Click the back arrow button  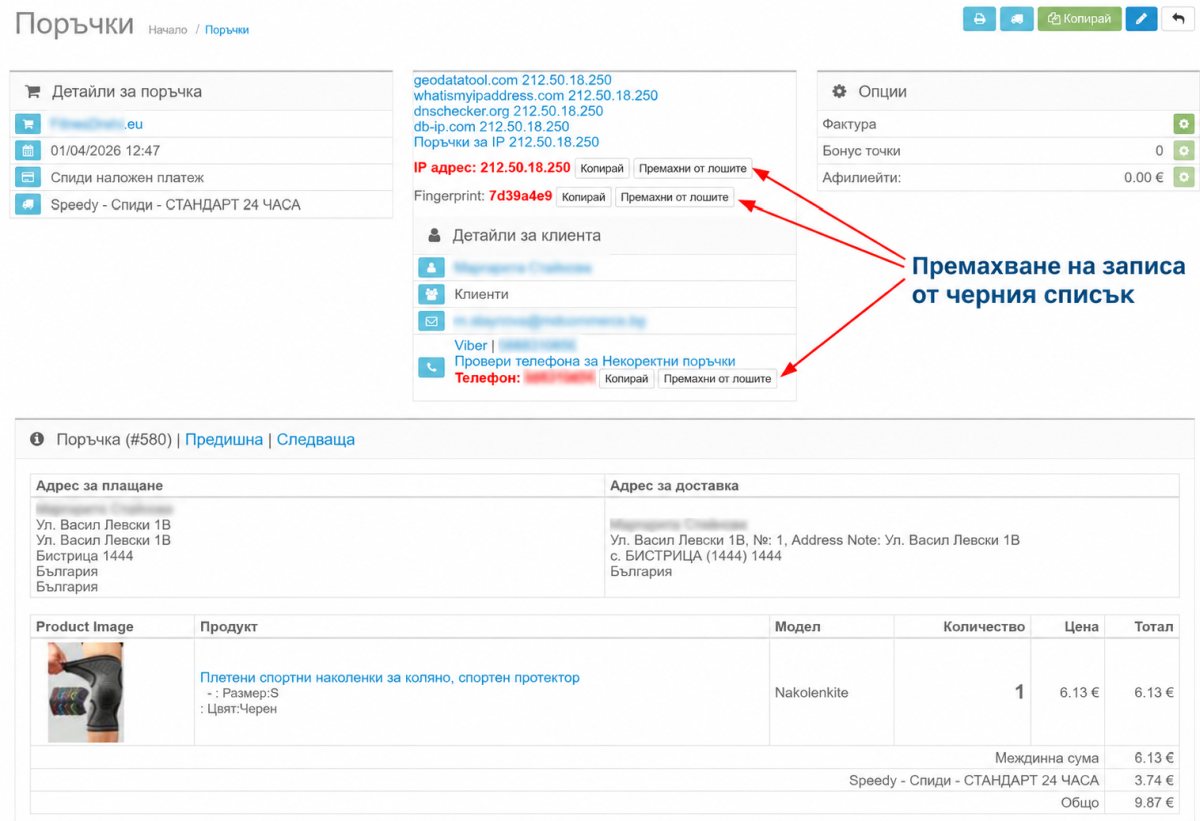(x=1177, y=19)
